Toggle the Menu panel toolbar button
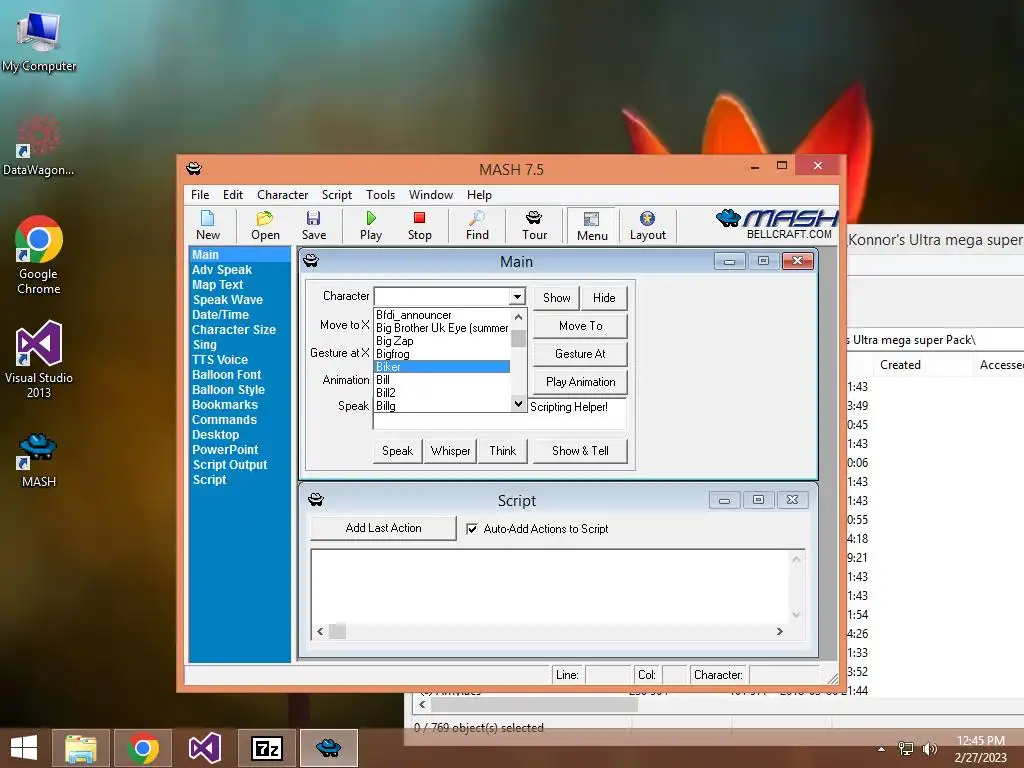The height and width of the screenshot is (768, 1024). [592, 226]
